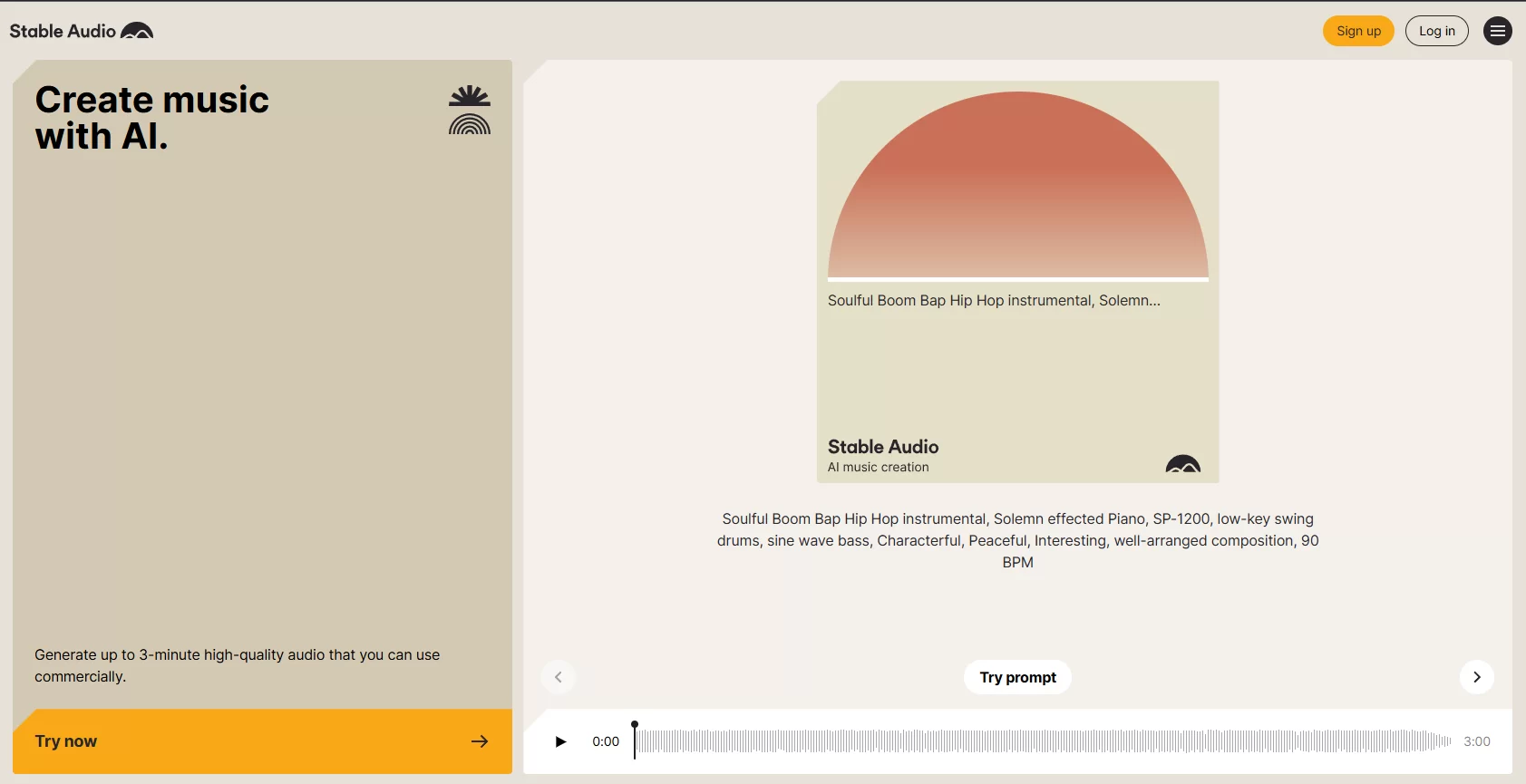Play the audio sample
Screen dimensions: 1526x784
coord(560,741)
